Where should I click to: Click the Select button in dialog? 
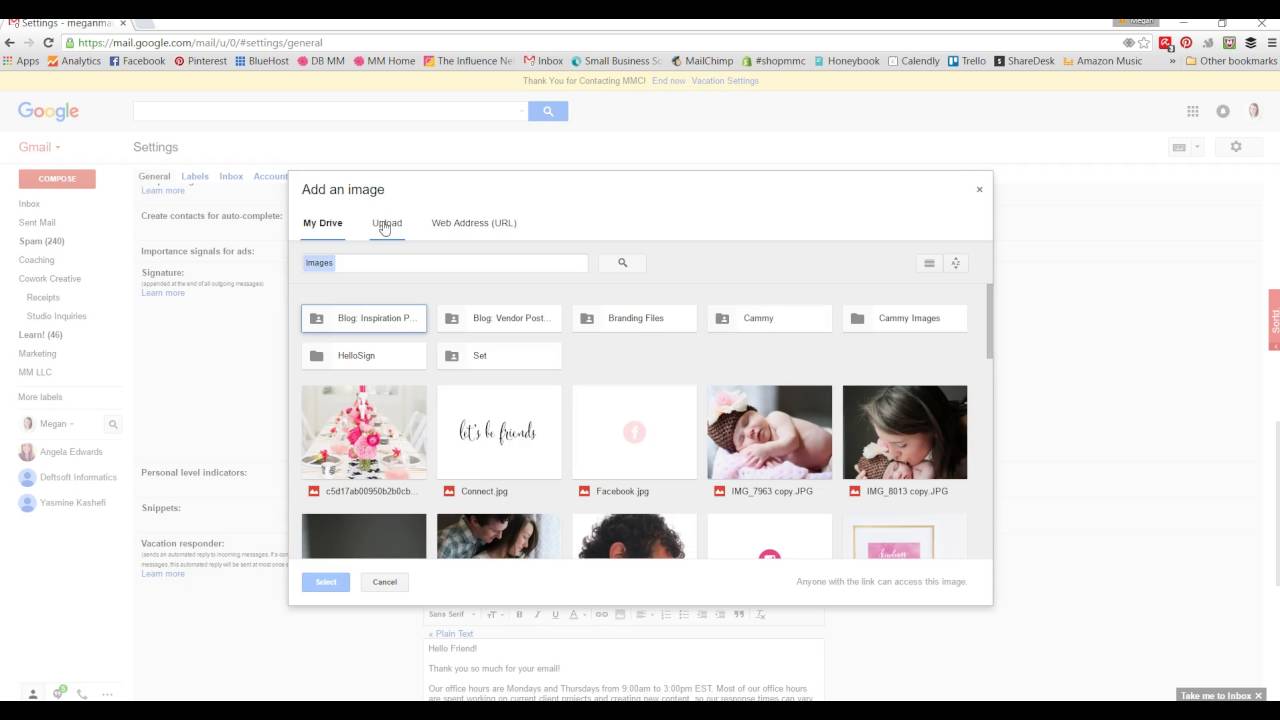326,582
